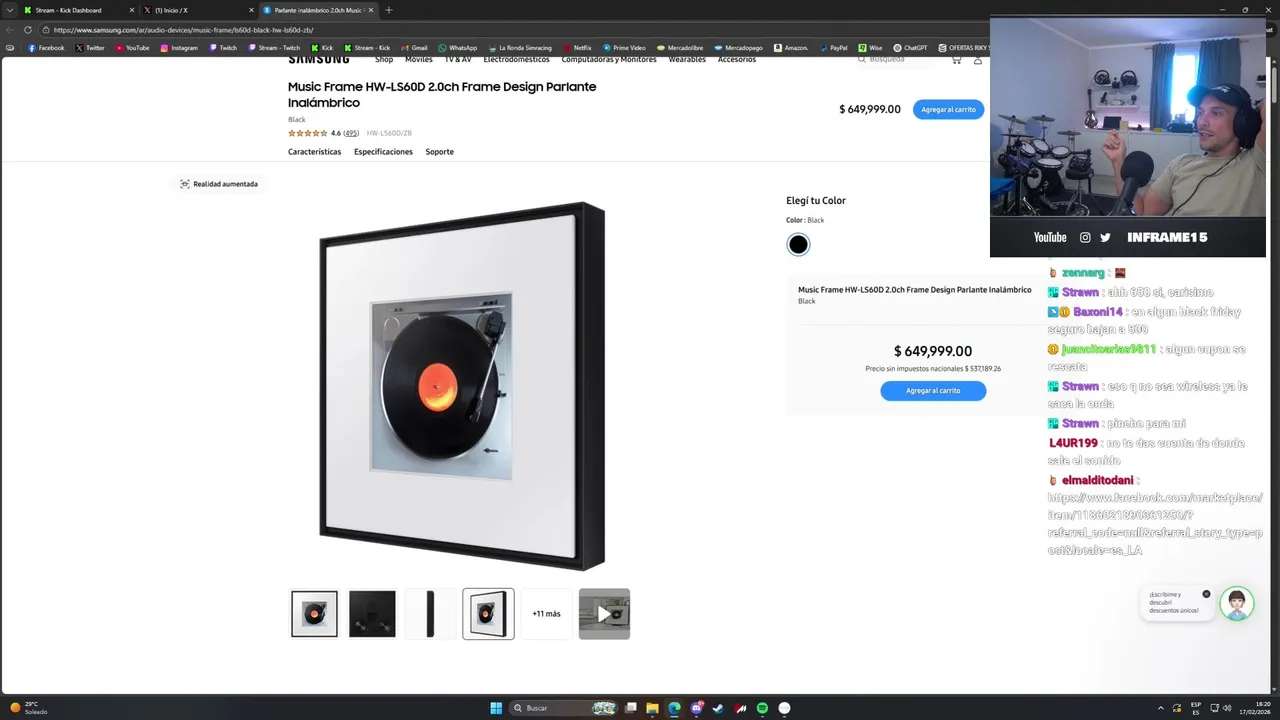Select the side-view product thumbnail
Image resolution: width=1280 pixels, height=720 pixels.
[430, 614]
